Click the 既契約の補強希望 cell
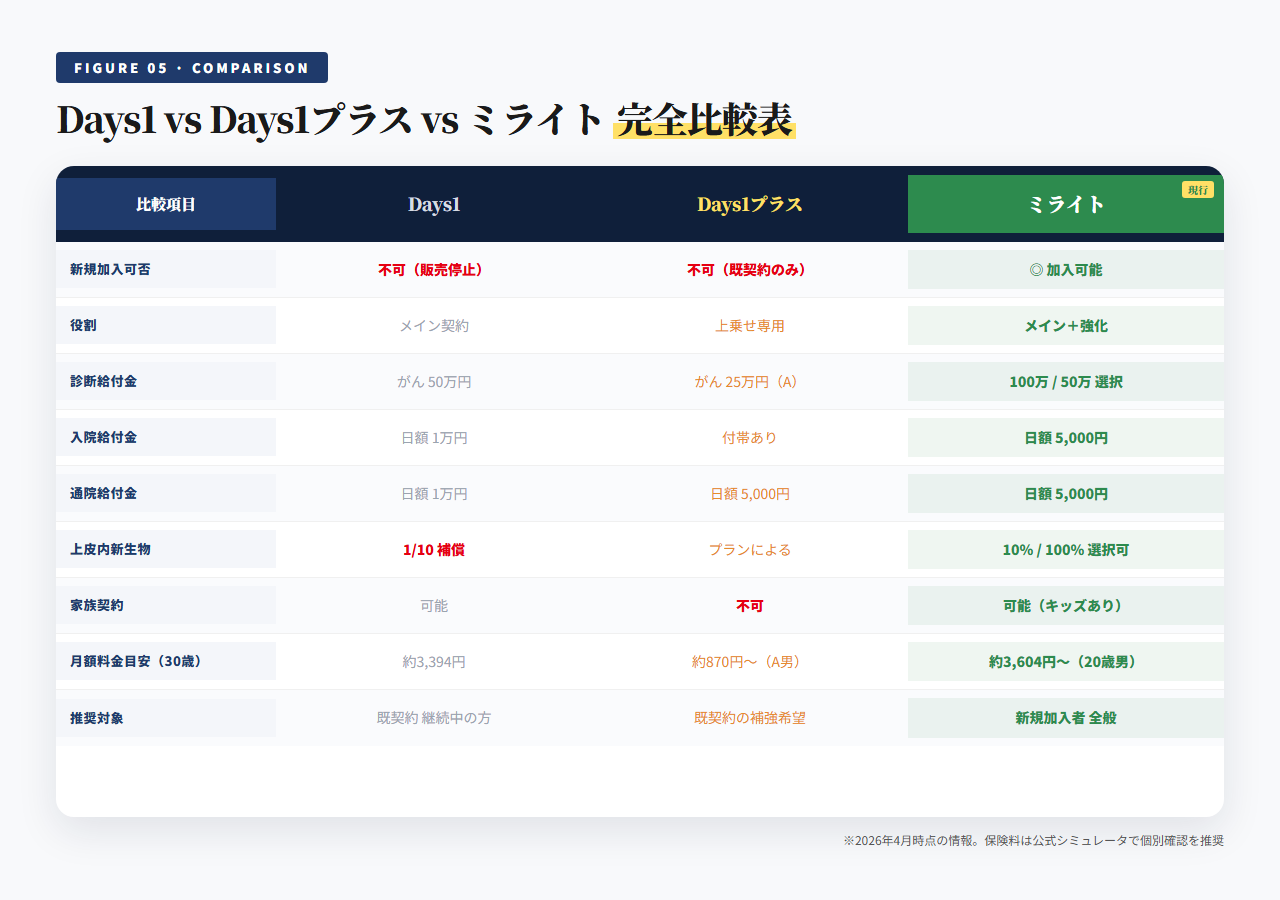 [749, 717]
